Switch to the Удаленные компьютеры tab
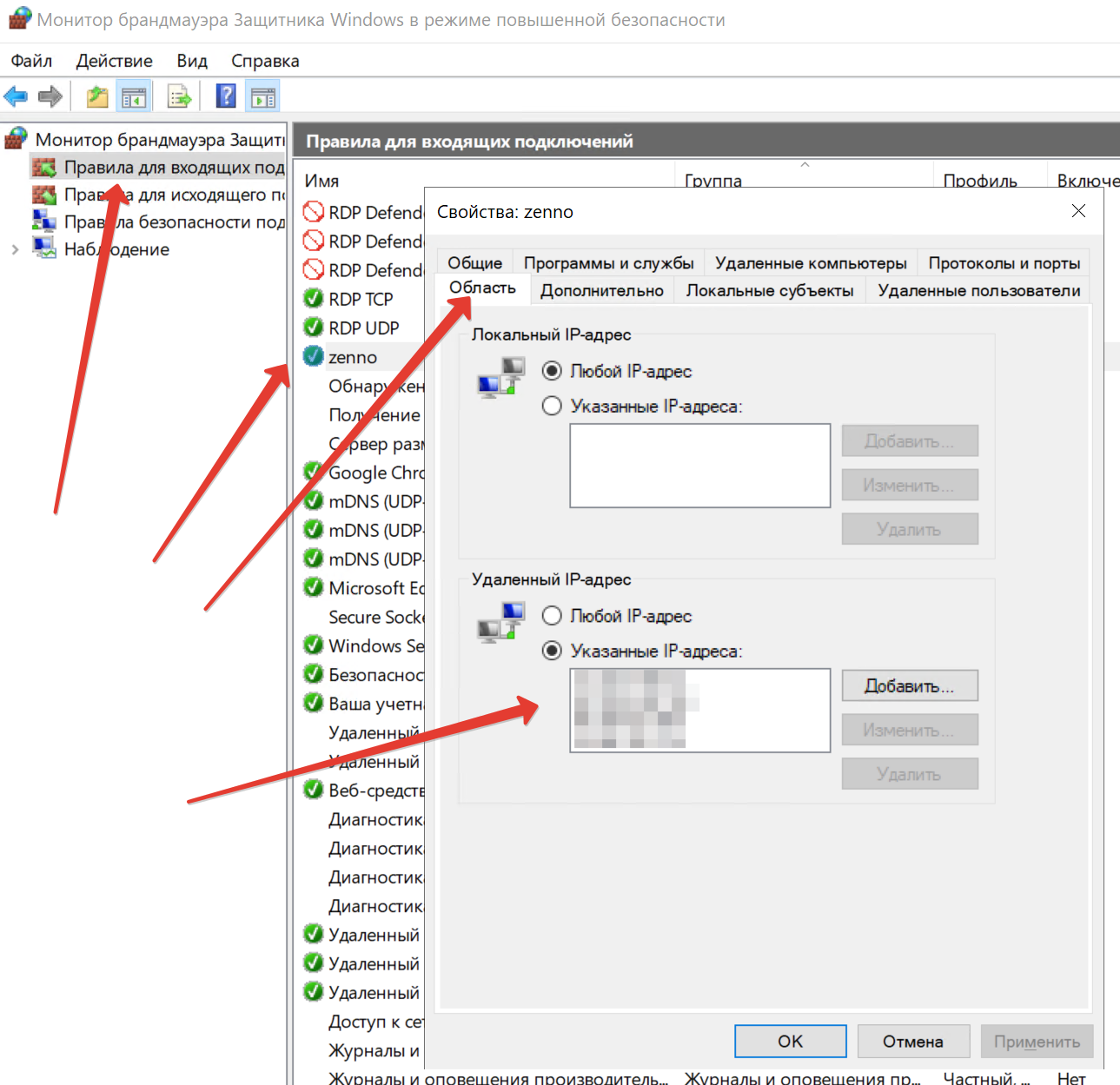This screenshot has width=1120, height=1085. (811, 262)
